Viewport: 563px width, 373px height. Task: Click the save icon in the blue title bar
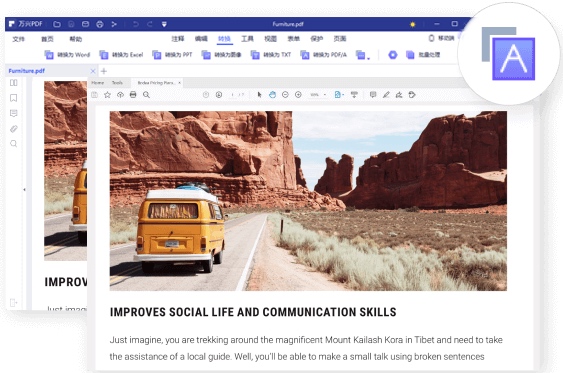click(71, 24)
